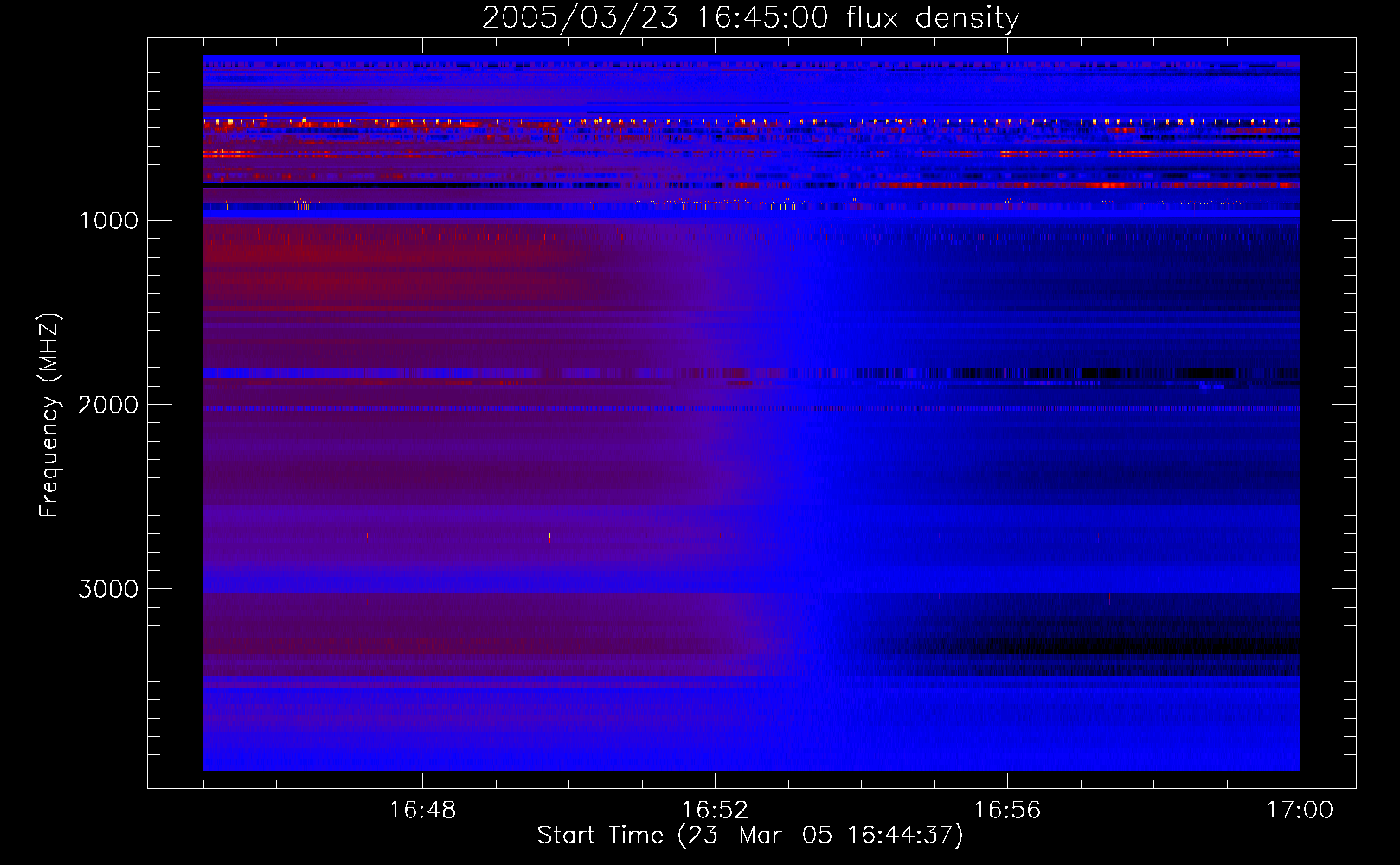The width and height of the screenshot is (1400, 865).
Task: Click the 'Start Time (23-Mar-05 16:44:37)' label
Action: pyautogui.click(x=750, y=836)
